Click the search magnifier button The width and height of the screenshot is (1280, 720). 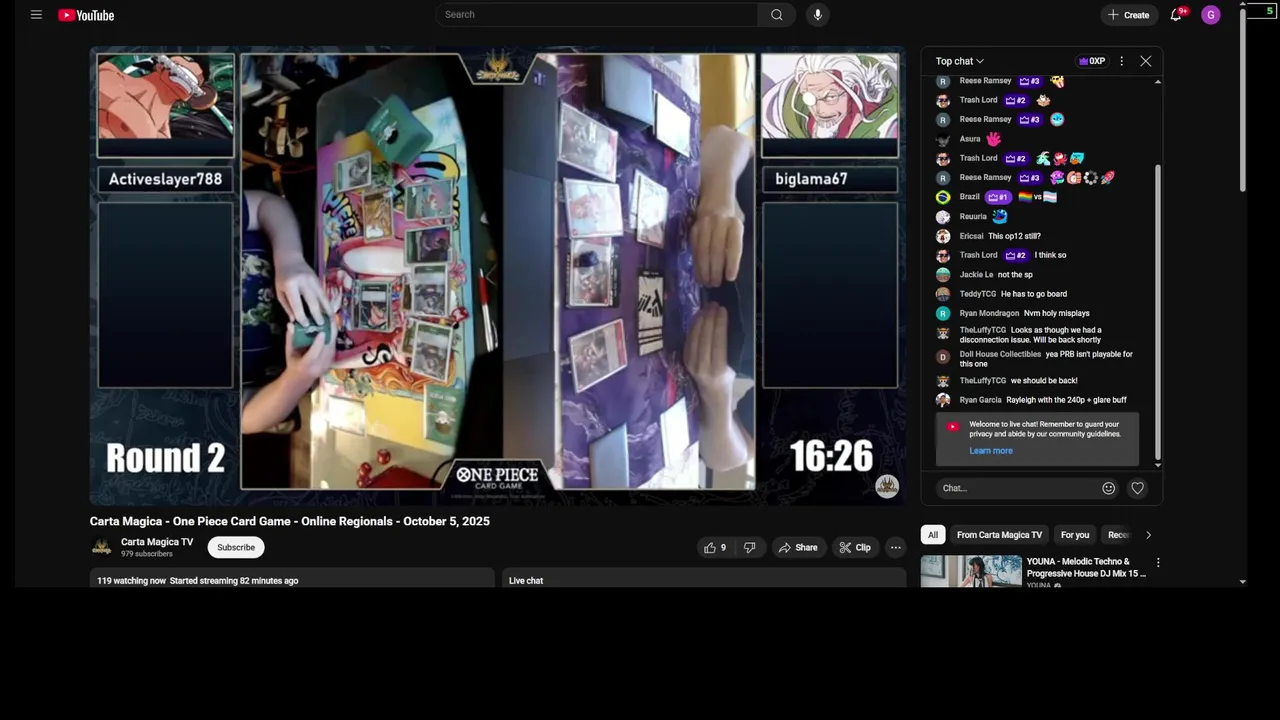point(777,15)
